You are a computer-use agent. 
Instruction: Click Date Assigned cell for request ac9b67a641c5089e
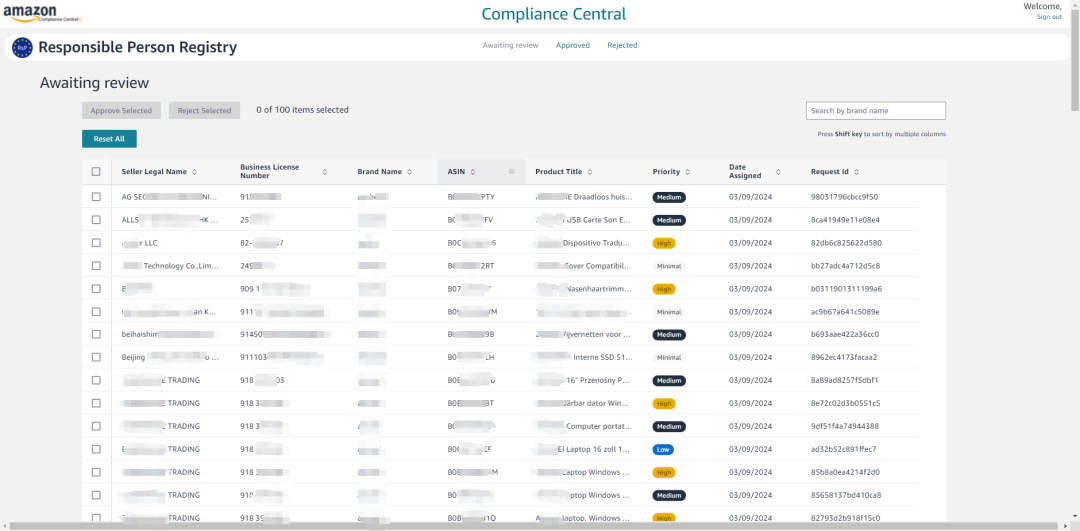click(751, 311)
